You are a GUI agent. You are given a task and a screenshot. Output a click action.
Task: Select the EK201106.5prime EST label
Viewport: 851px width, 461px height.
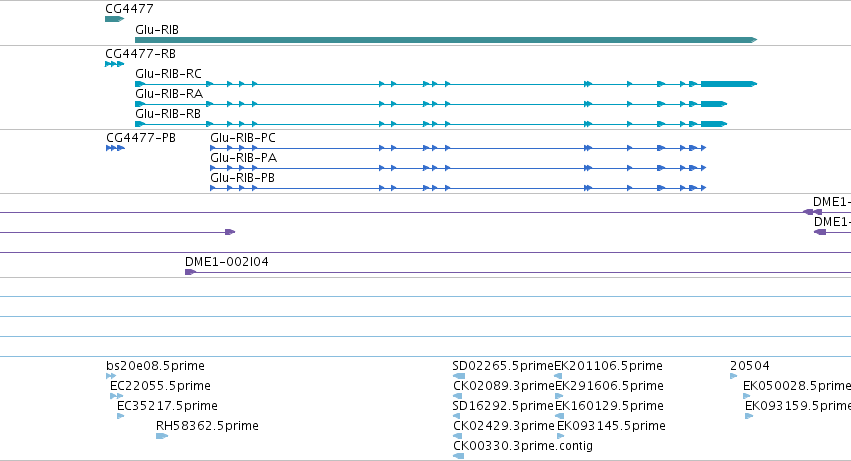pos(608,366)
